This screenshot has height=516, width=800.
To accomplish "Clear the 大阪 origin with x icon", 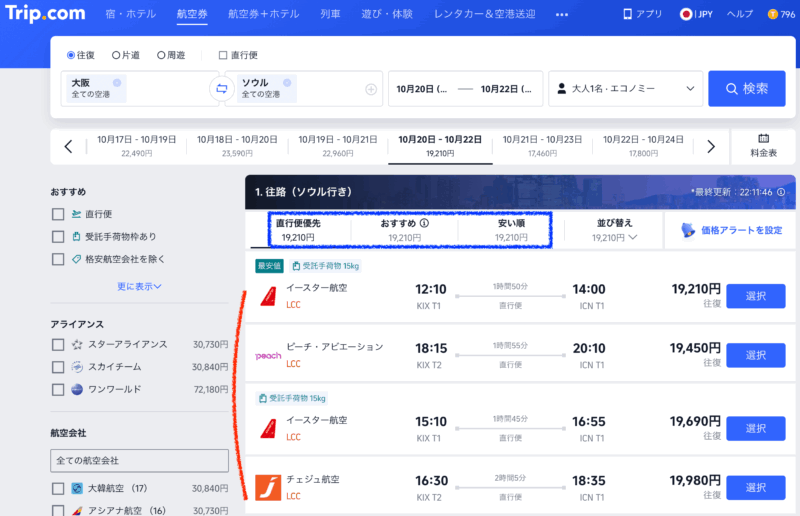I will pyautogui.click(x=117, y=83).
